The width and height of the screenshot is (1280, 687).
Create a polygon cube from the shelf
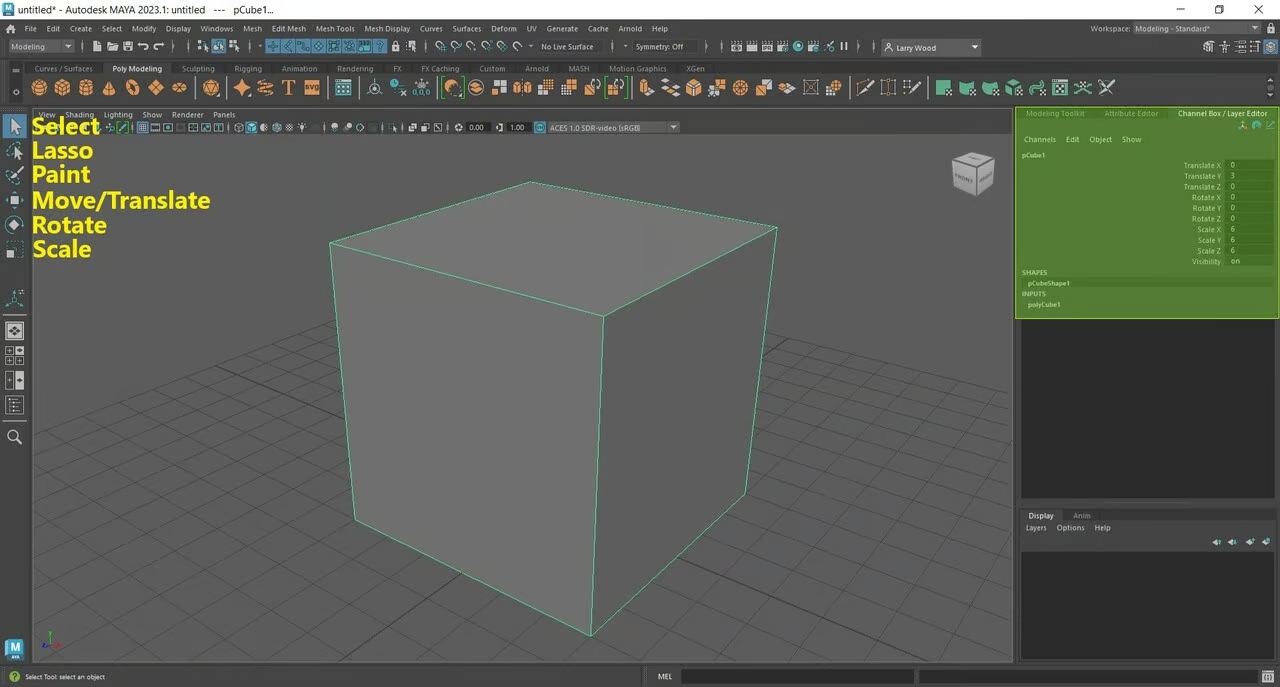pos(62,88)
